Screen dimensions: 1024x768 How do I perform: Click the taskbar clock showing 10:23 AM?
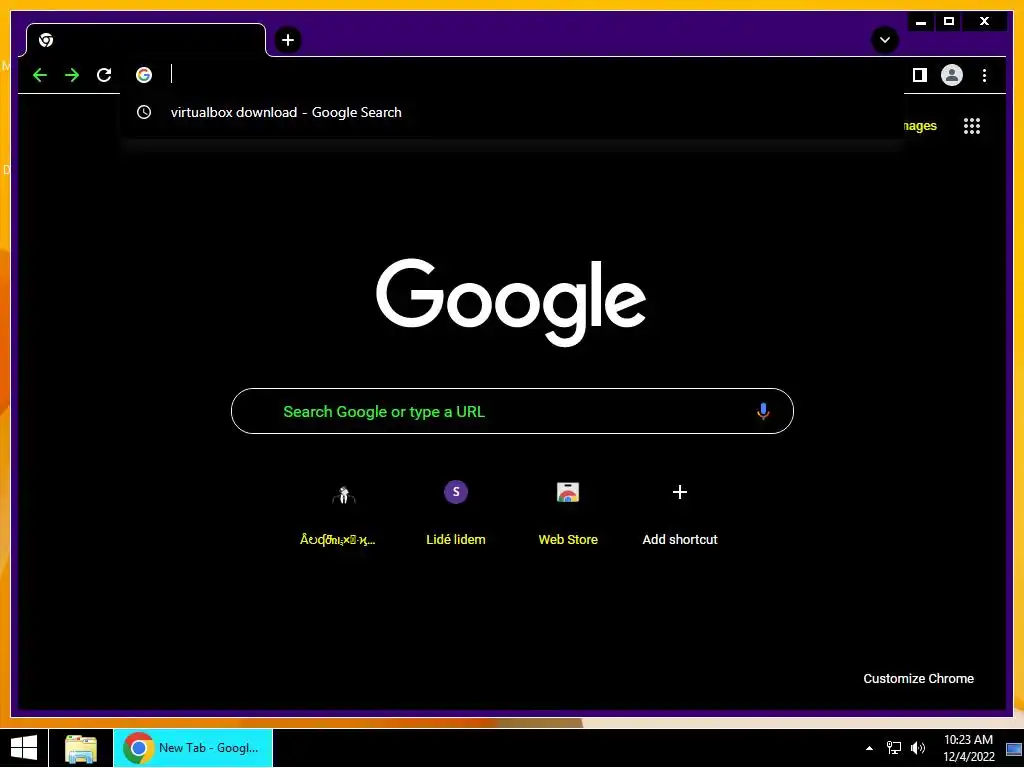click(x=968, y=748)
